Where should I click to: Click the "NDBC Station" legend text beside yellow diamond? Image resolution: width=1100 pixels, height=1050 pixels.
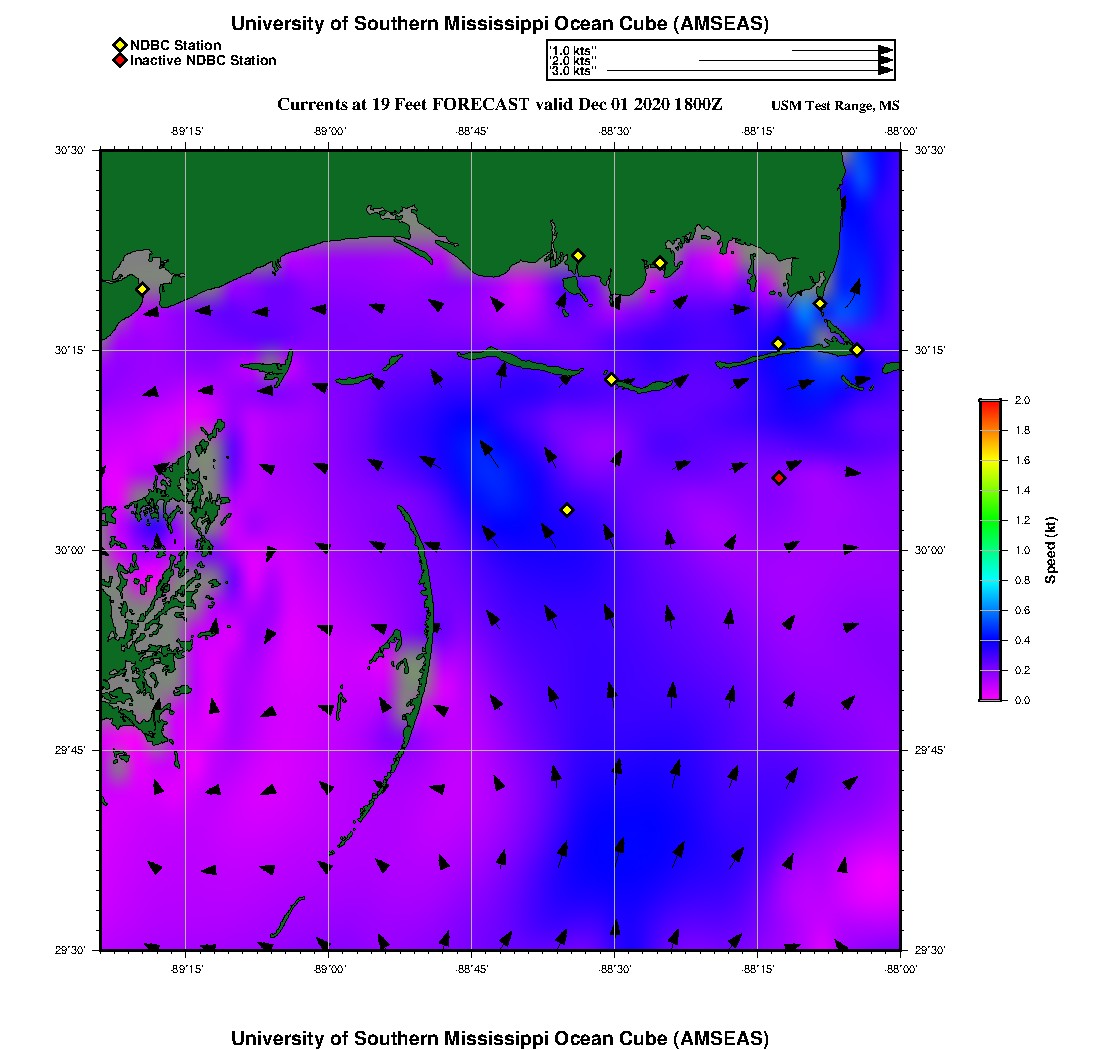(176, 45)
